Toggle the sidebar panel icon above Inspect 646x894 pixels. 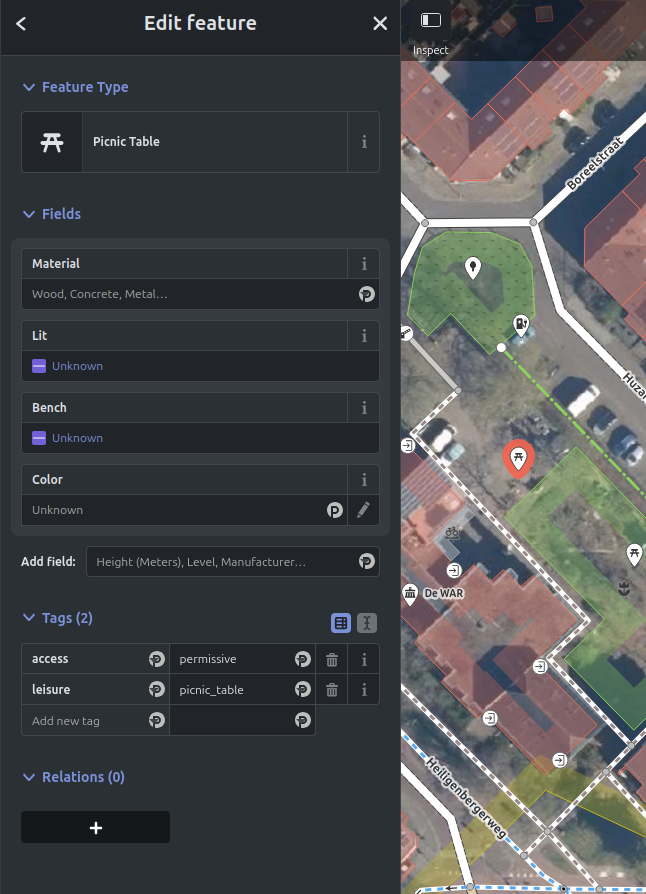pyautogui.click(x=431, y=20)
